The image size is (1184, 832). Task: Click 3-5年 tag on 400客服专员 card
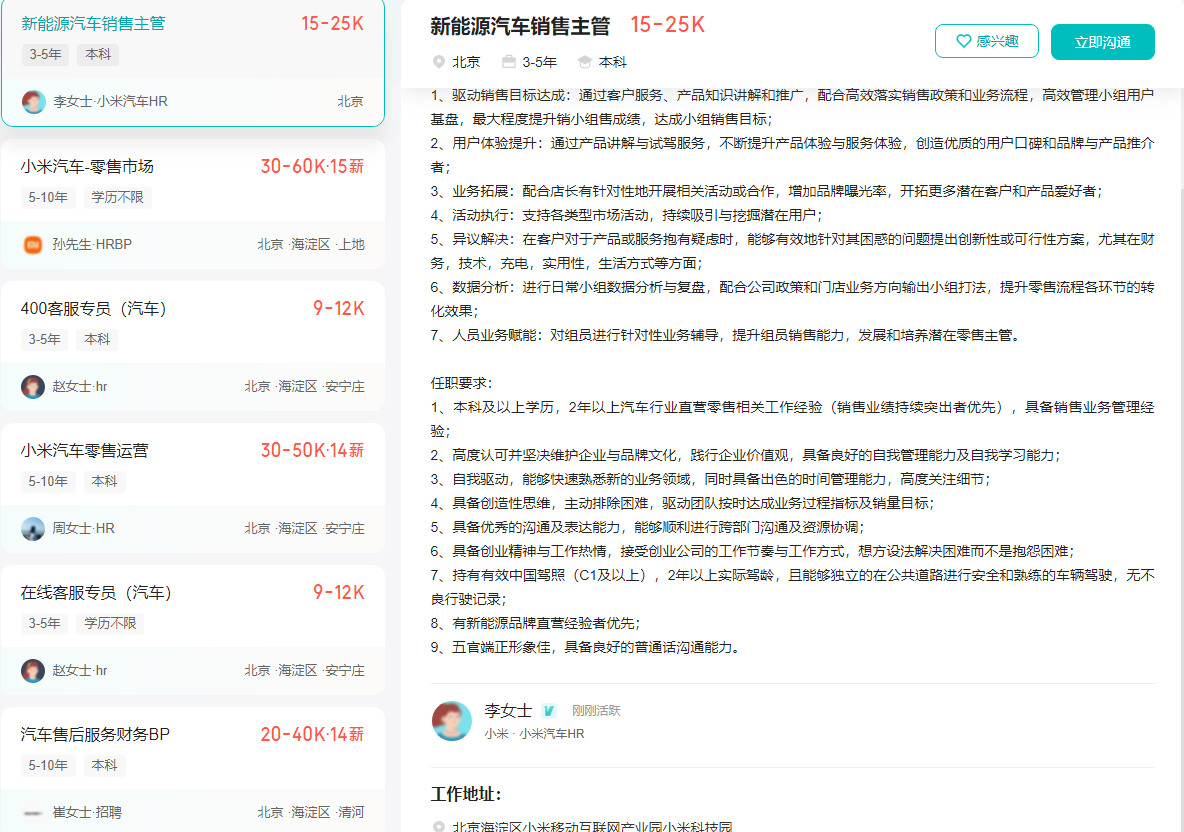point(45,339)
